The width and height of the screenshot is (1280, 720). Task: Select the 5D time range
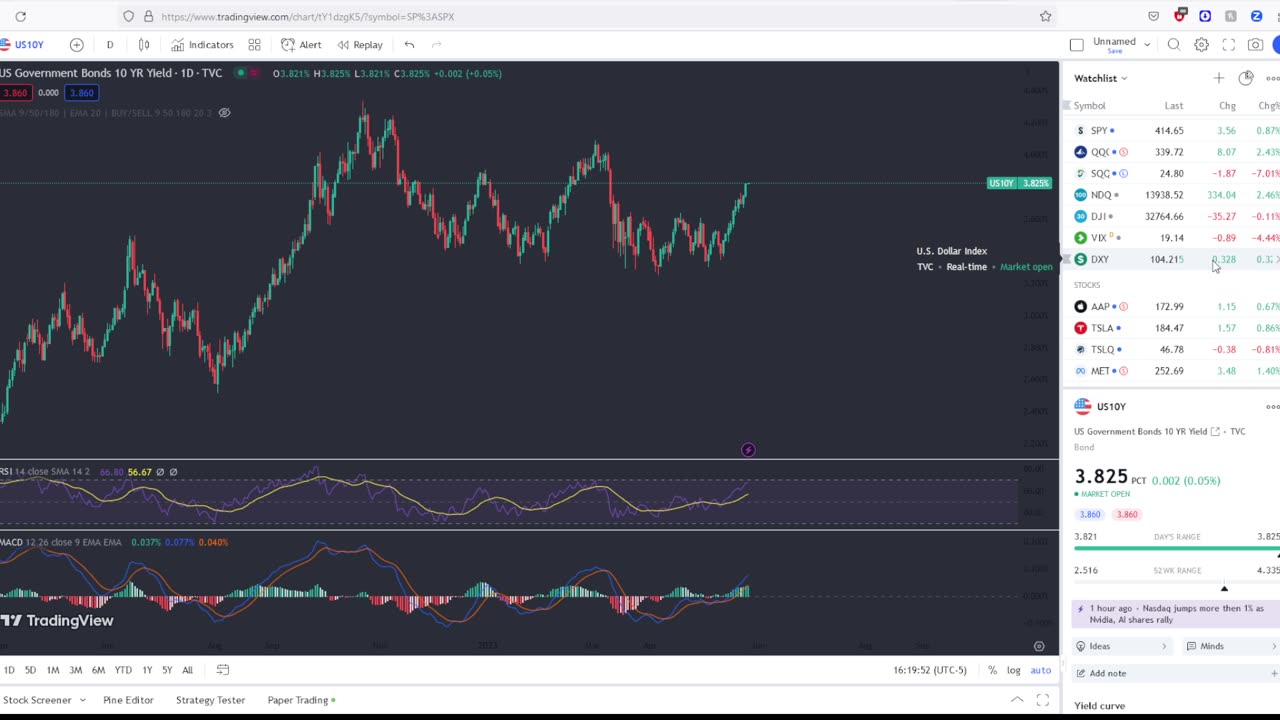(30, 670)
